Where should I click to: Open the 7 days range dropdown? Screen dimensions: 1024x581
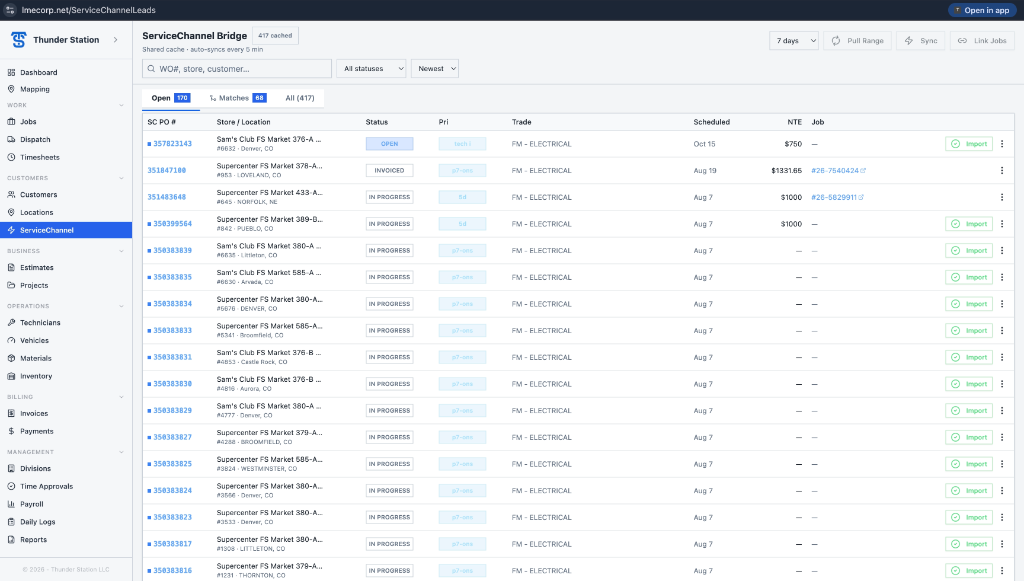pyautogui.click(x=793, y=40)
